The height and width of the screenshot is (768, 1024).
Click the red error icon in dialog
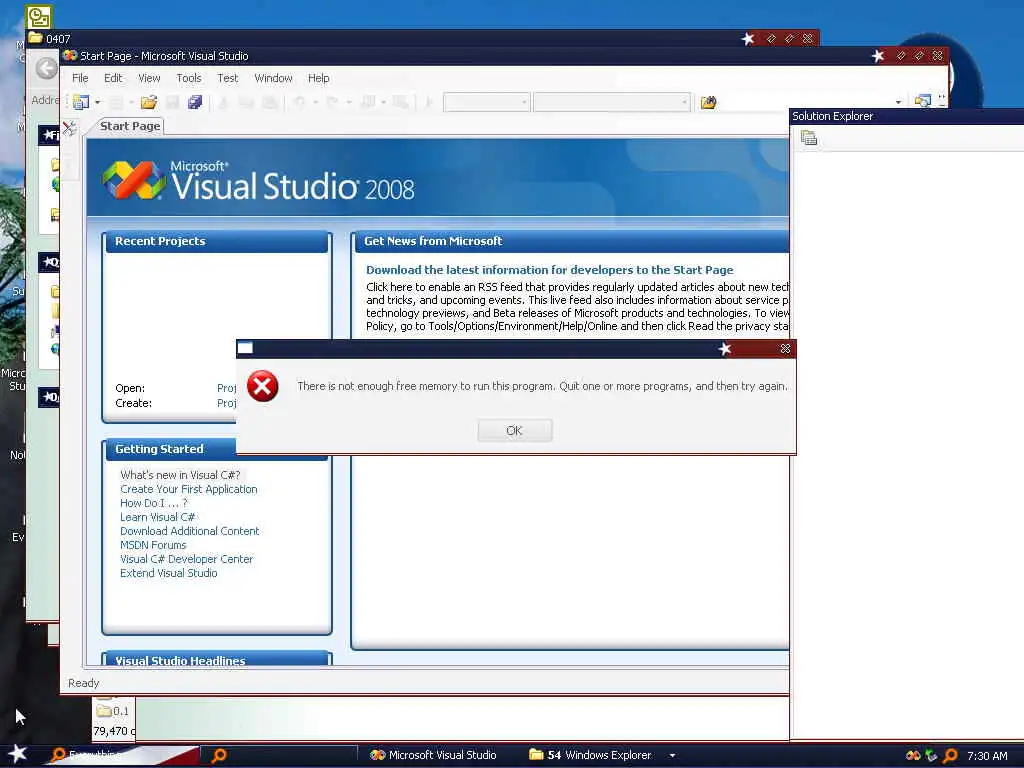click(263, 386)
